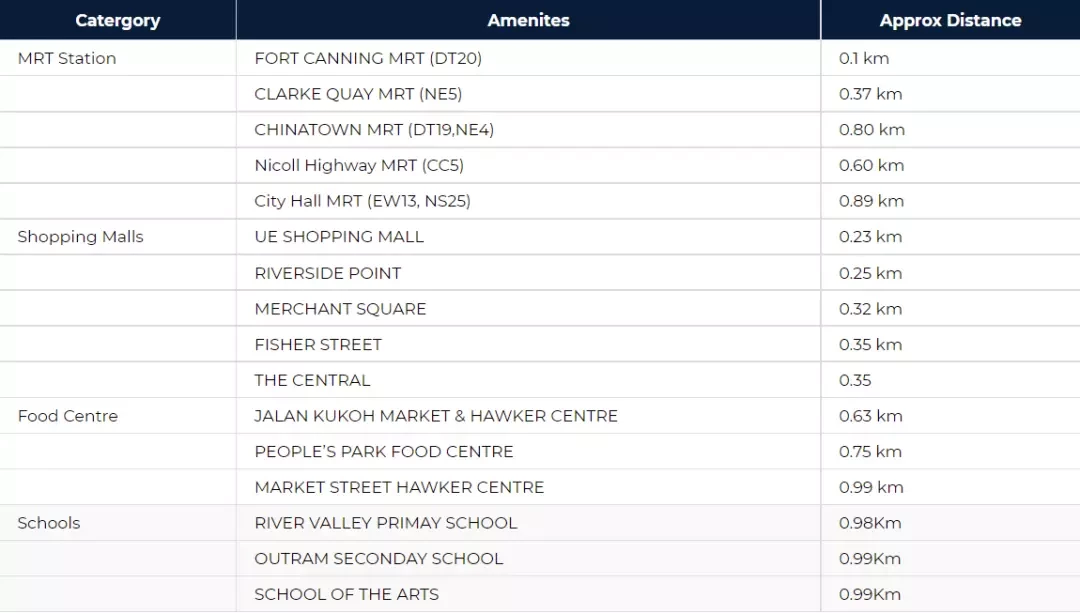
Task: Select Outram Seconday School's 0.99Km distance
Action: coord(870,559)
